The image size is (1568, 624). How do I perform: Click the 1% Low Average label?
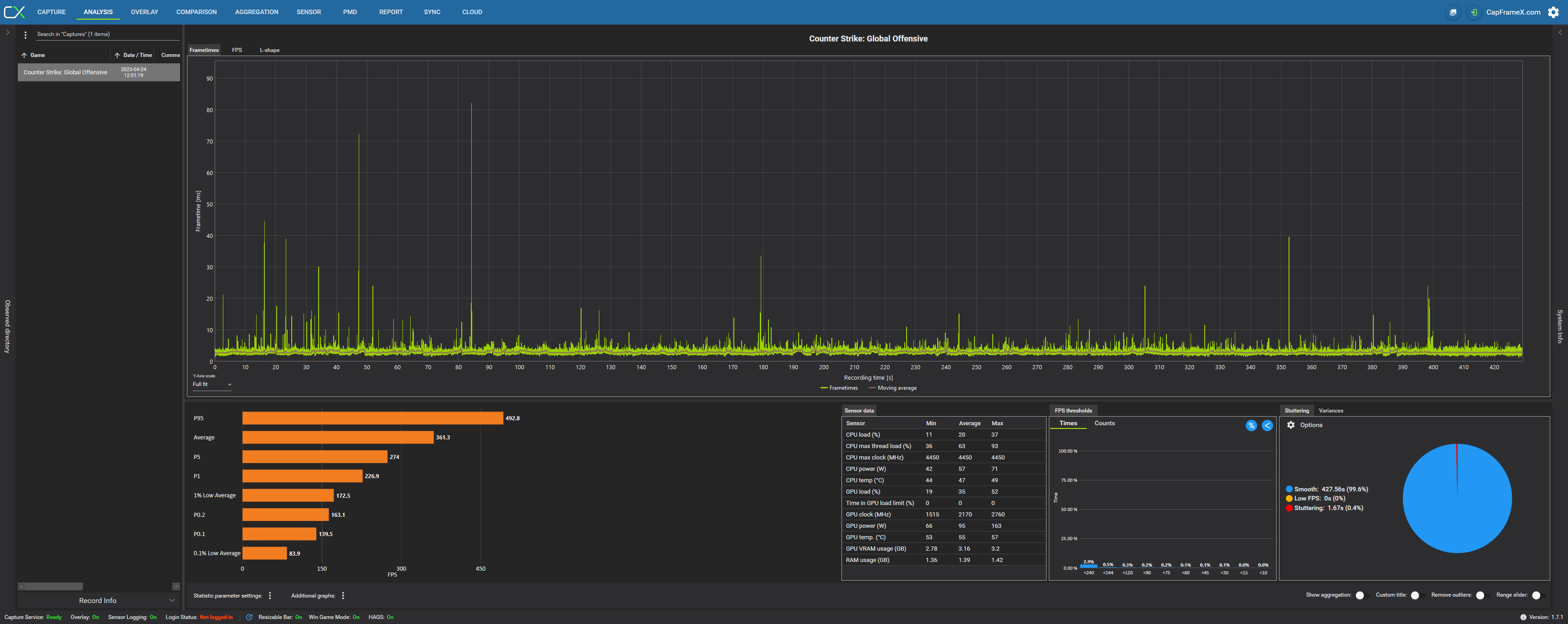click(x=214, y=495)
